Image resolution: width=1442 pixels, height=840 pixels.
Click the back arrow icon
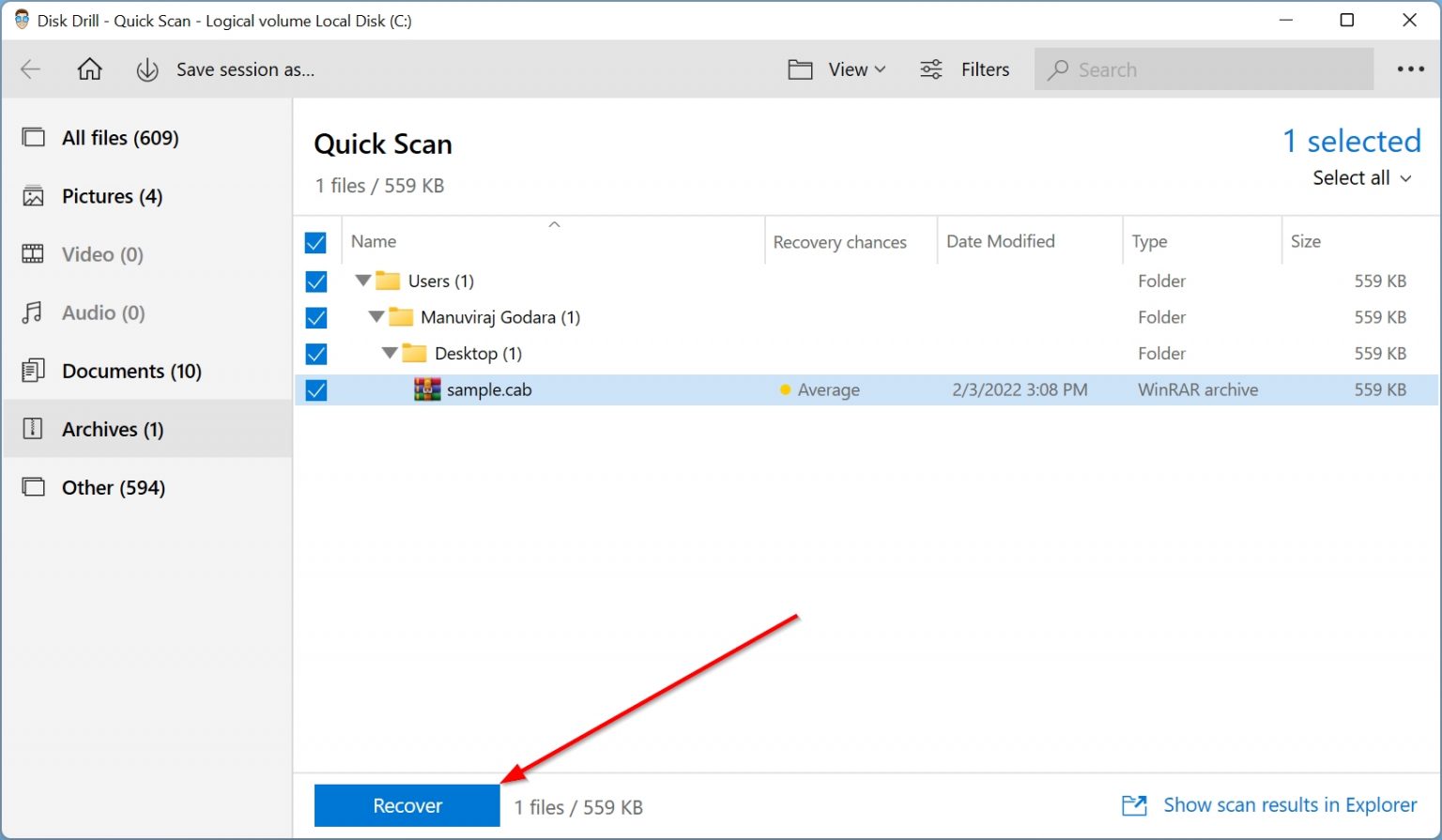(31, 69)
